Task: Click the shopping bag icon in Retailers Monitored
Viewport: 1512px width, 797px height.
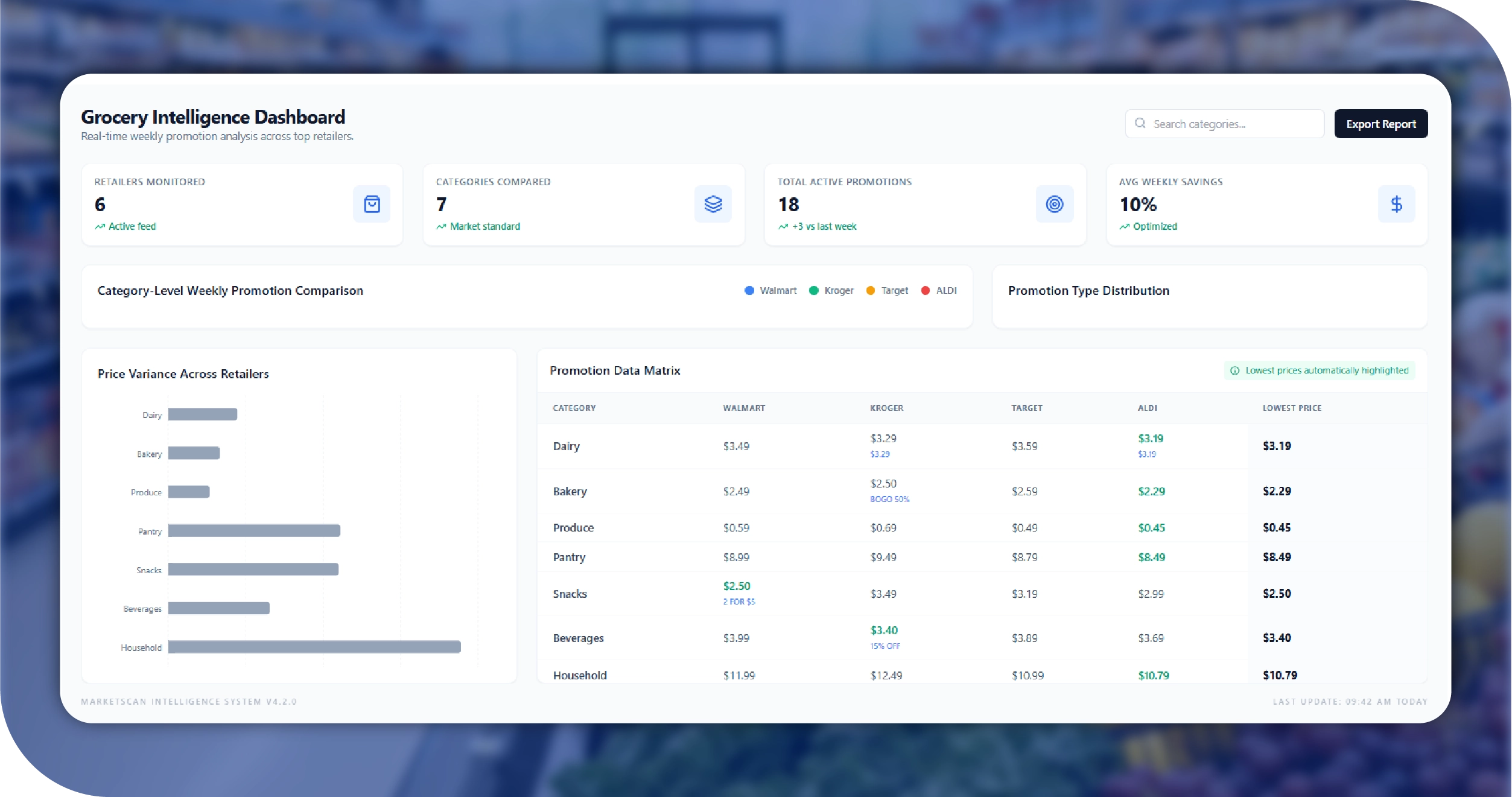Action: tap(372, 205)
